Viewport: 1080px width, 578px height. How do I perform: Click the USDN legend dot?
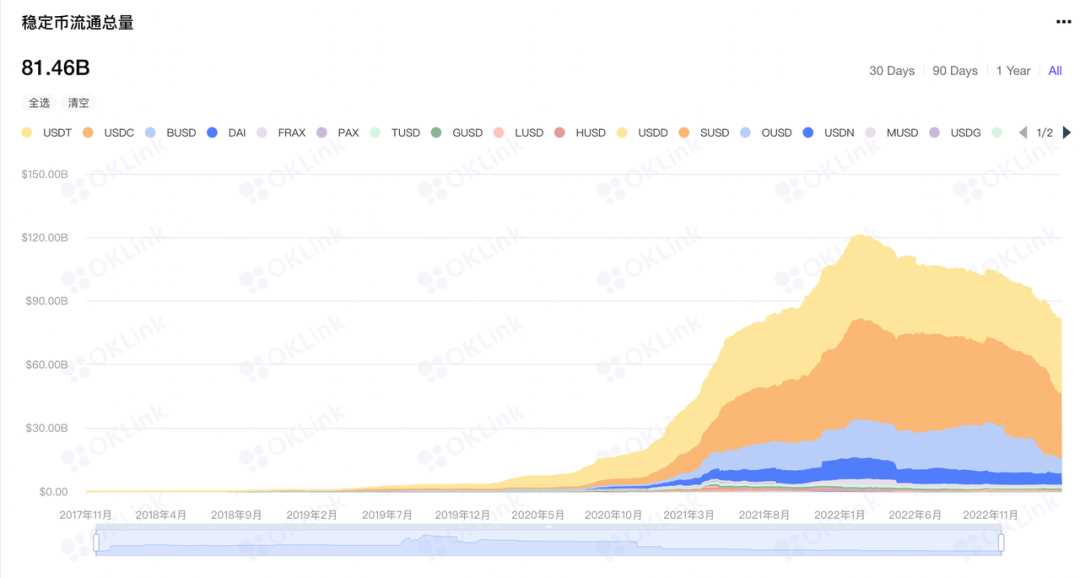point(809,132)
